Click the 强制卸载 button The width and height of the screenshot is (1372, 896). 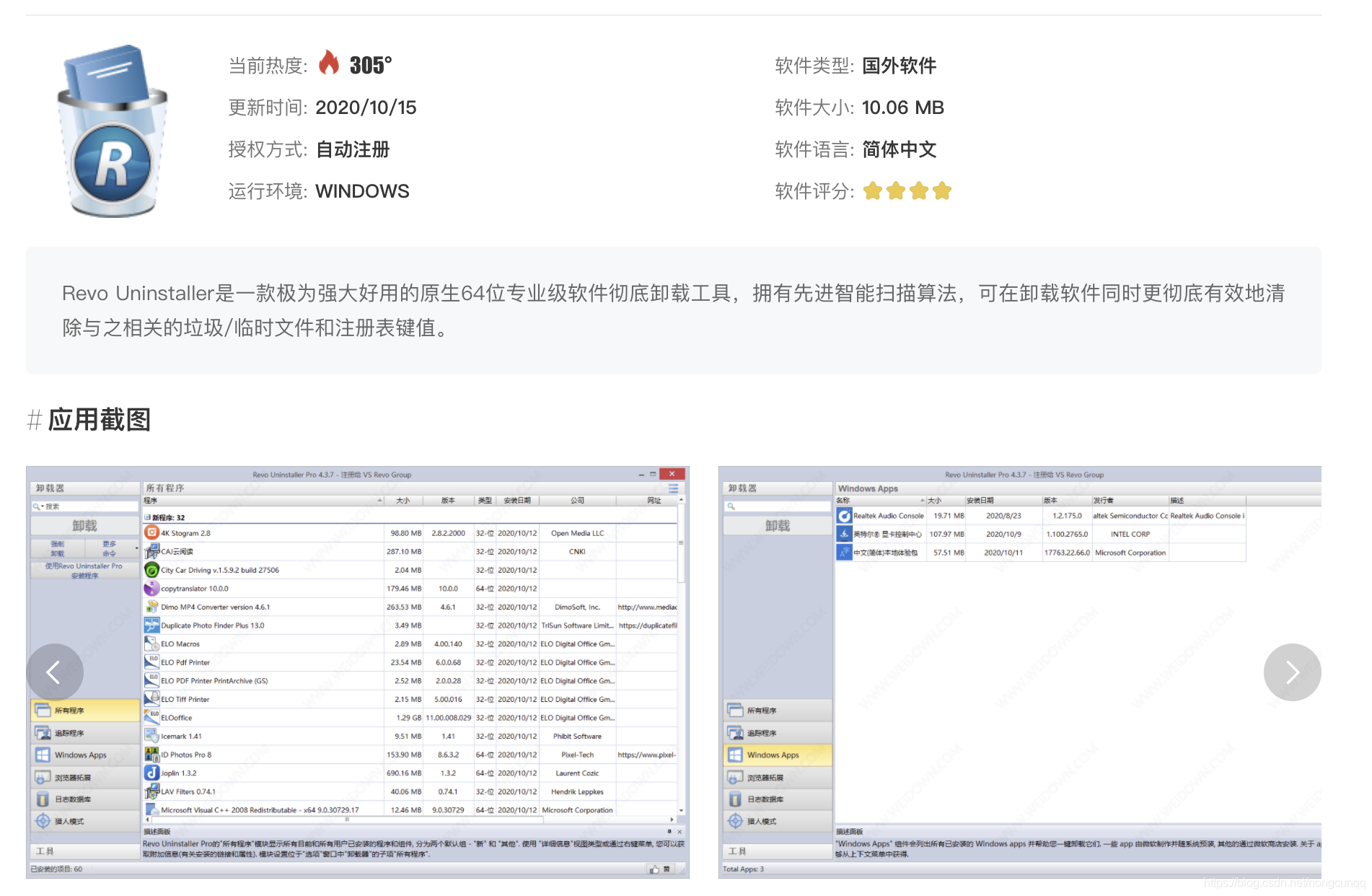point(58,549)
